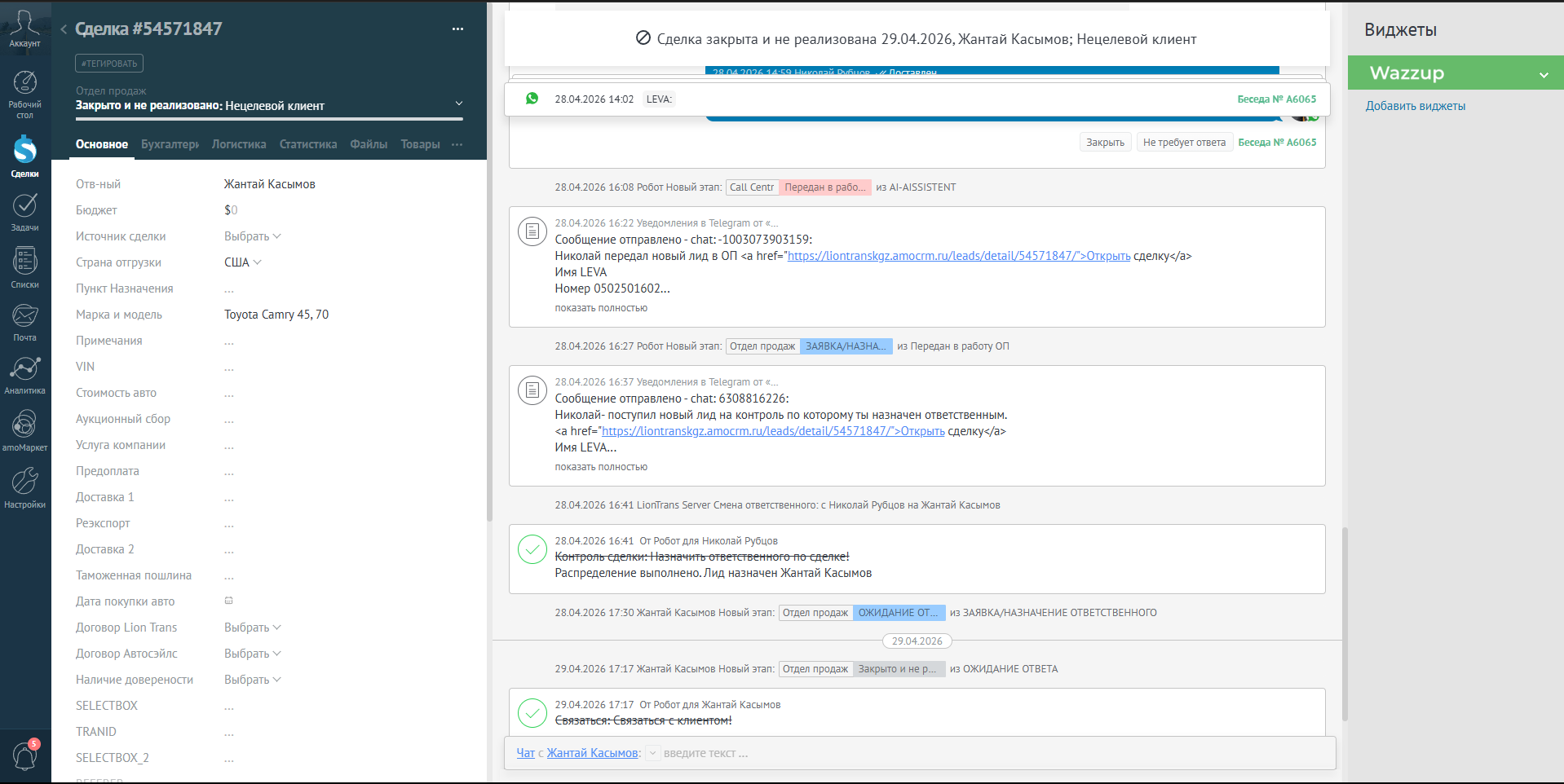Open the calendar icon for Дата покупки авто
The width and height of the screenshot is (1564, 784).
(229, 601)
